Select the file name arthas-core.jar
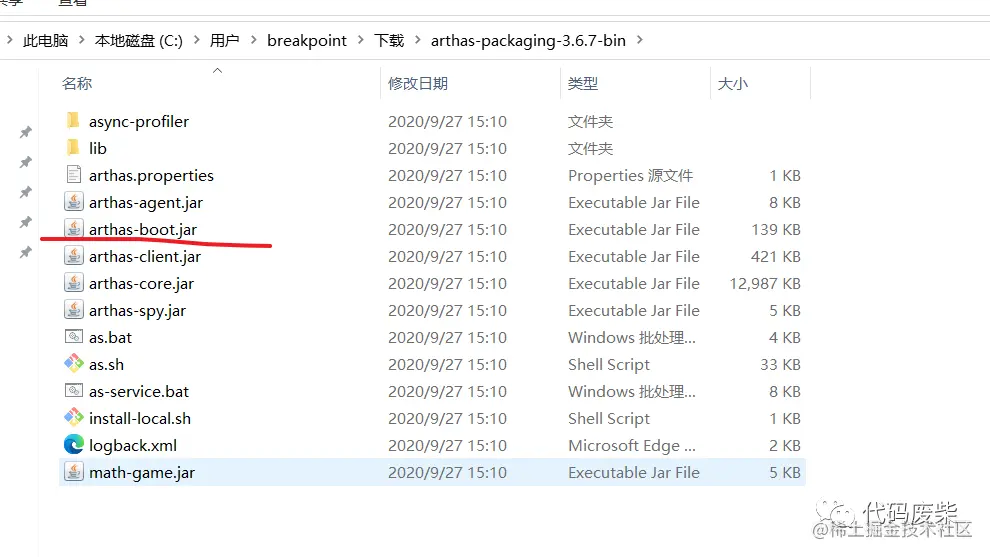Screen dimensions: 990x557 coord(141,284)
